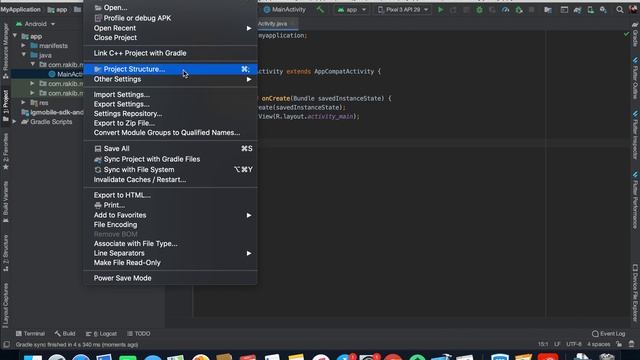Screen dimensions: 640x360
Task: Select Open... in the File menu
Action: 171,8
